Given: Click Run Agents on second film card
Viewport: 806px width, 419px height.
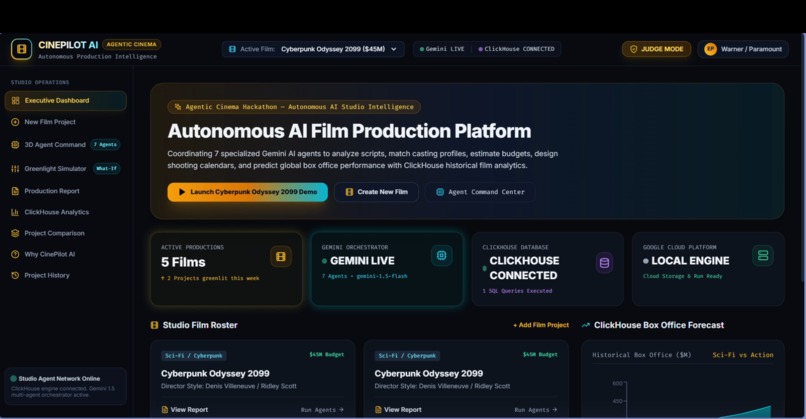Looking at the screenshot, I should 536,410.
